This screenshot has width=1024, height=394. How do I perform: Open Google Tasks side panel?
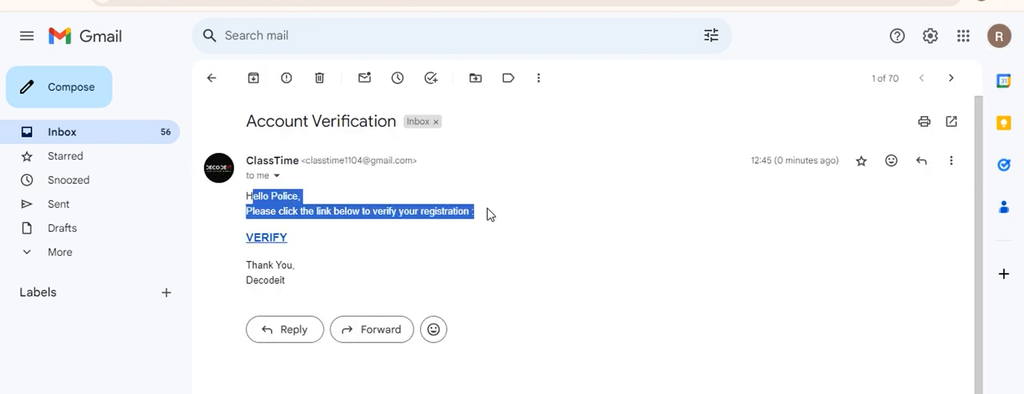point(1004,165)
